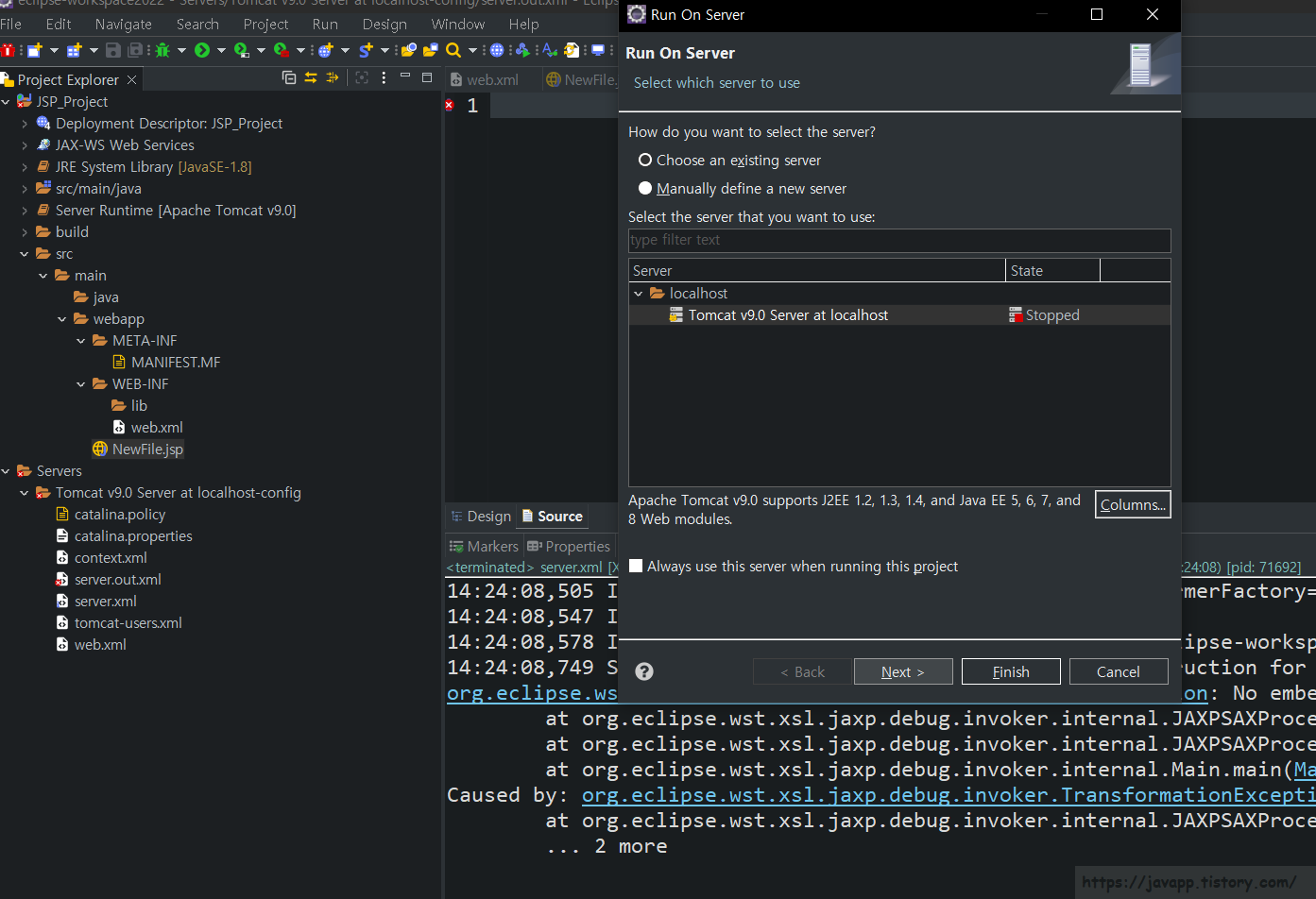This screenshot has width=1316, height=899.
Task: Click the blue S-plus toolbar icon
Action: pyautogui.click(x=366, y=50)
